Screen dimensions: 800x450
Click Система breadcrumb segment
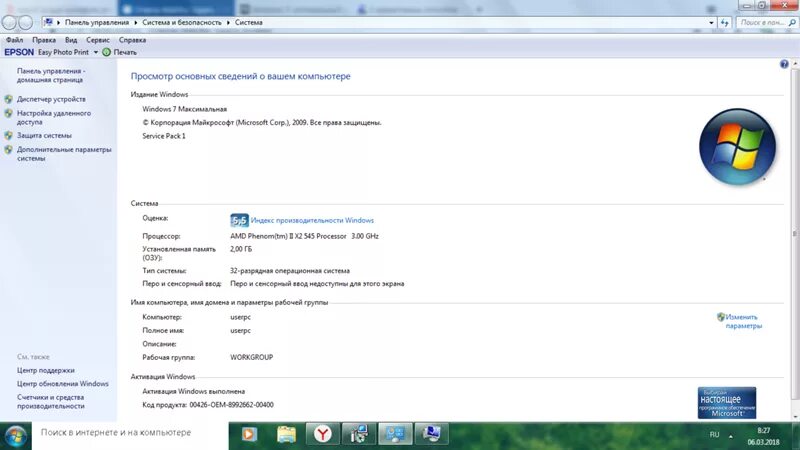point(248,22)
